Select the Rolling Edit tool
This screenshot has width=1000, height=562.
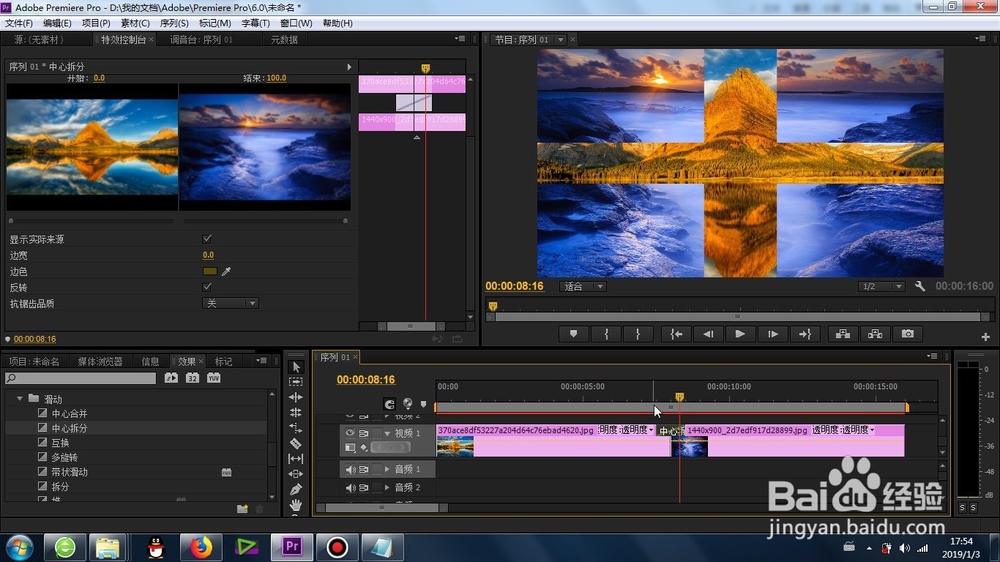click(x=296, y=412)
